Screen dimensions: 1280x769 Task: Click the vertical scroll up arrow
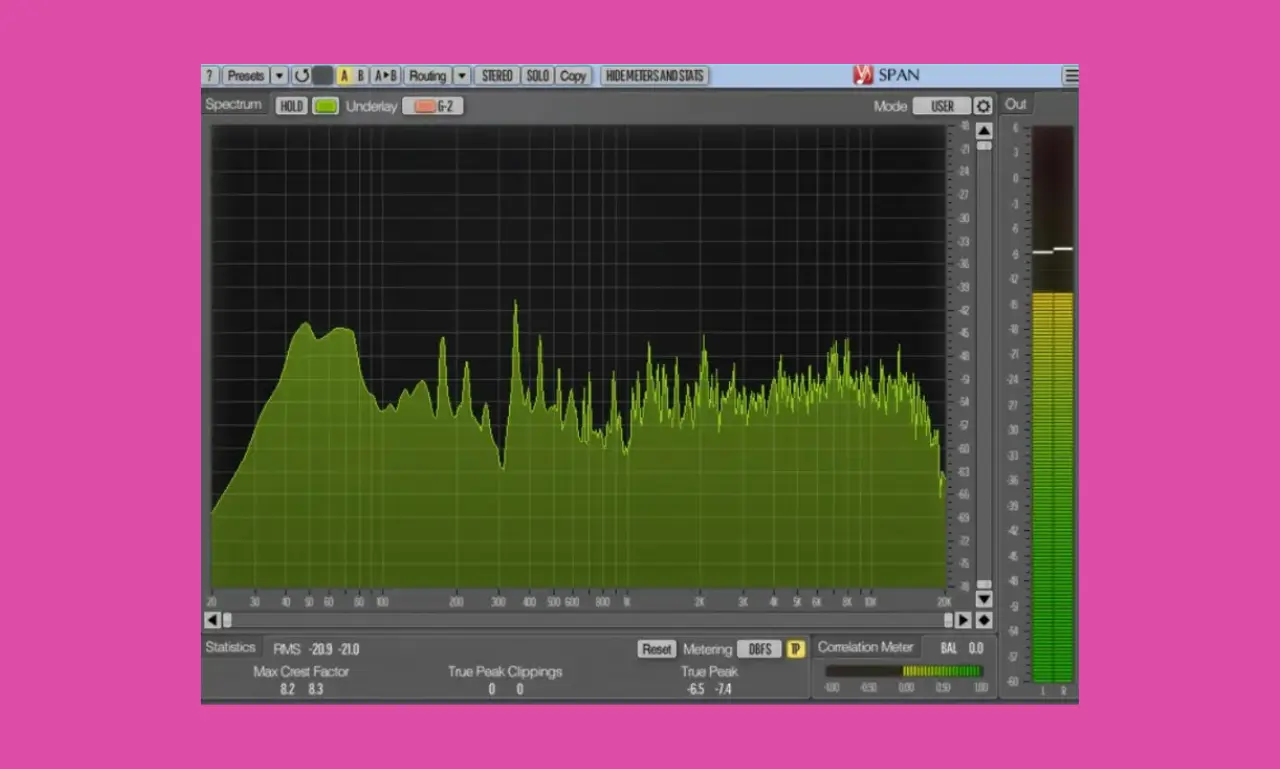point(984,131)
